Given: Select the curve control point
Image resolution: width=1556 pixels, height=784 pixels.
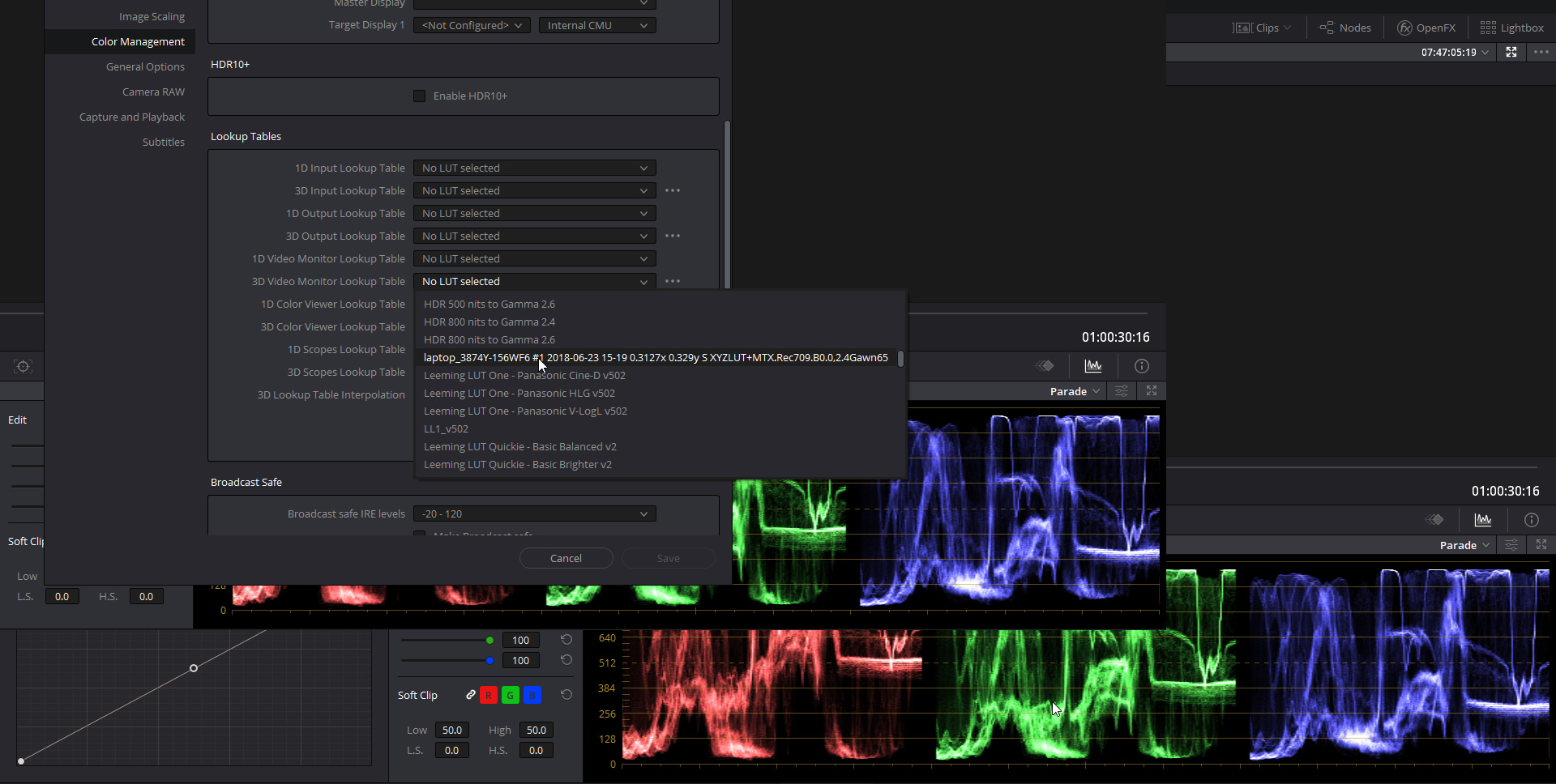Looking at the screenshot, I should pyautogui.click(x=194, y=668).
